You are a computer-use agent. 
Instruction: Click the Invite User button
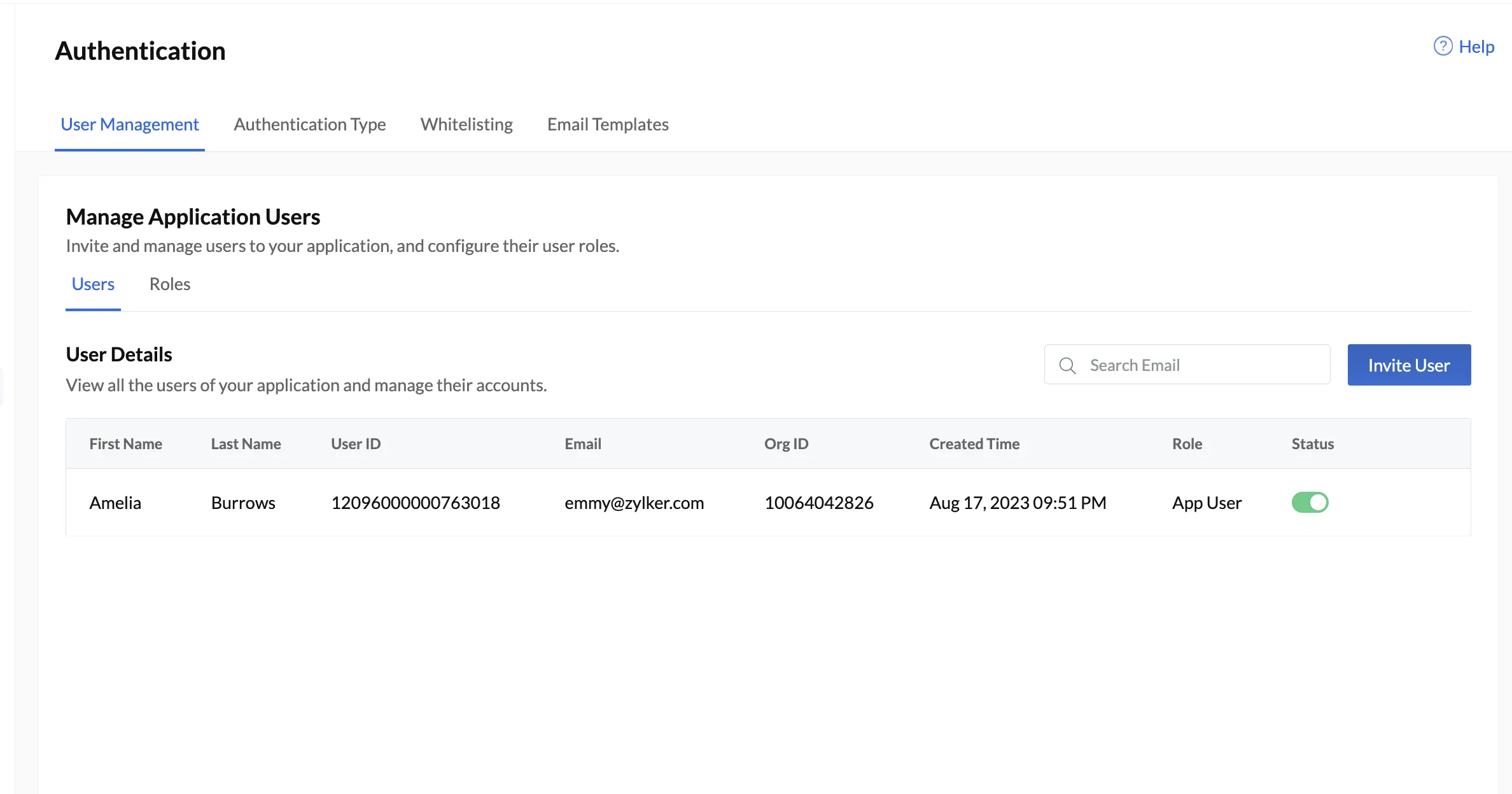point(1409,365)
